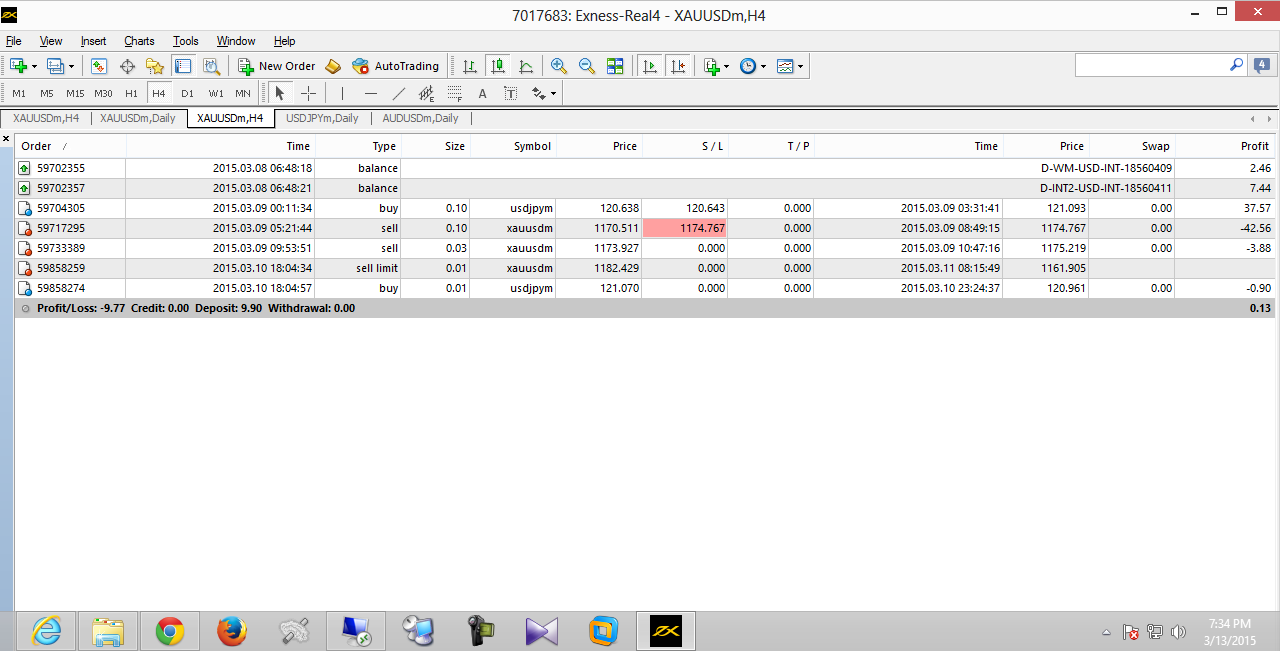The image size is (1280, 651).
Task: Toggle chart shift button
Action: tap(678, 66)
